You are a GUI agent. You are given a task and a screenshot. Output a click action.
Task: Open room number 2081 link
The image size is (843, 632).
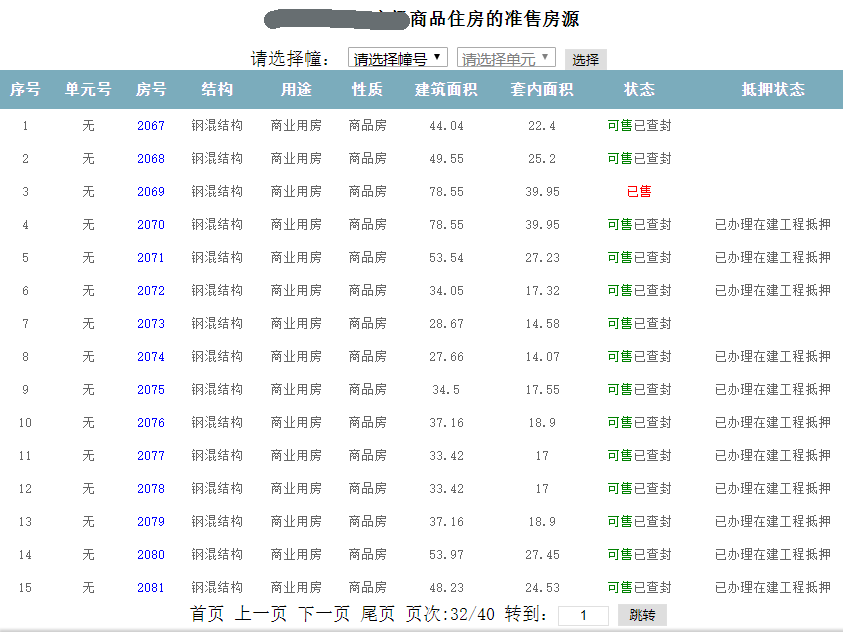(151, 588)
